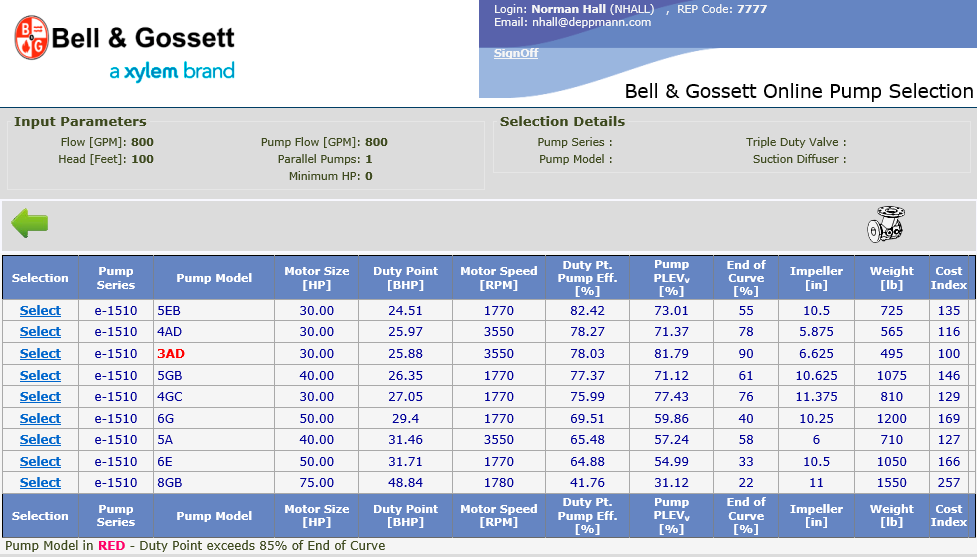
Task: Click nhall@deppmann.com email text
Action: [x=591, y=22]
